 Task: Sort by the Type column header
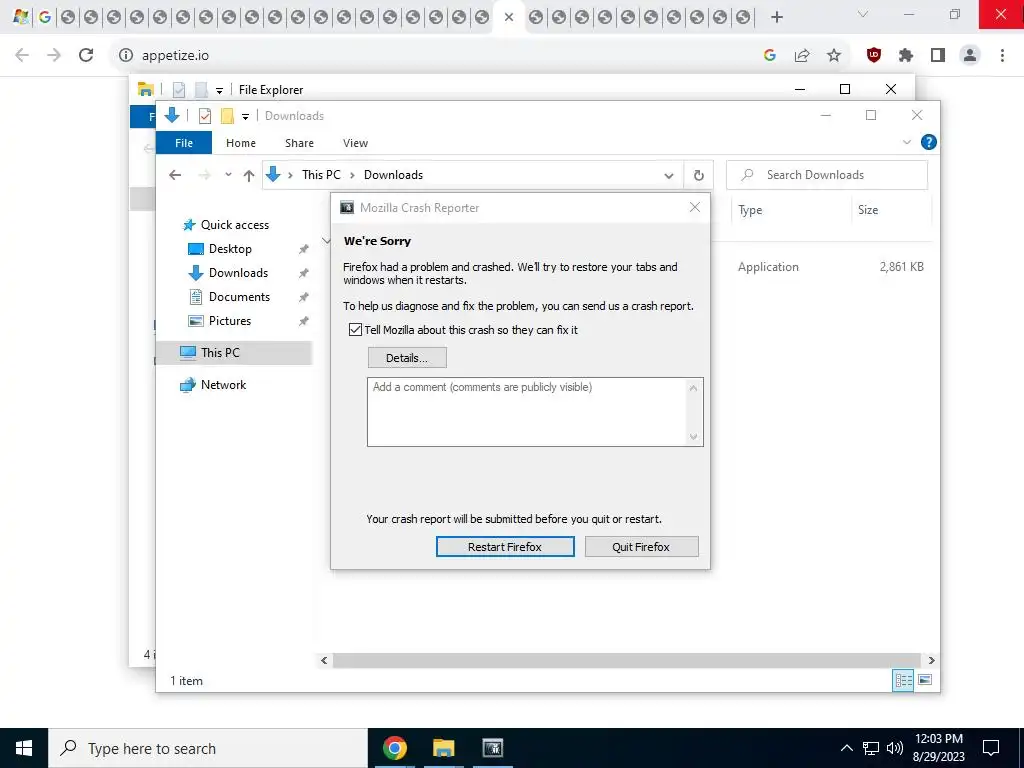tap(750, 210)
